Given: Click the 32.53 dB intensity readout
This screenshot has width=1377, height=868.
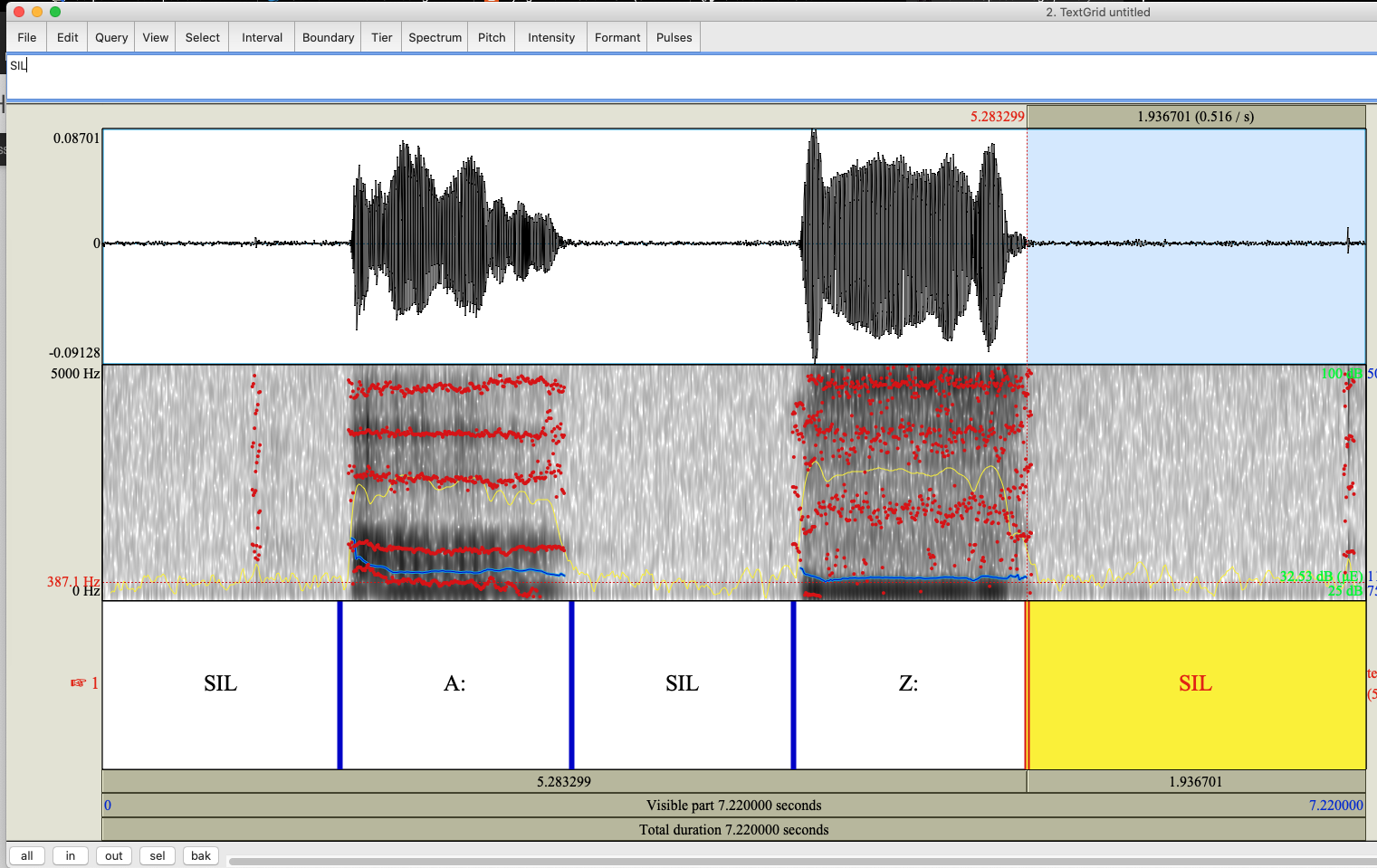Looking at the screenshot, I should click(1321, 576).
